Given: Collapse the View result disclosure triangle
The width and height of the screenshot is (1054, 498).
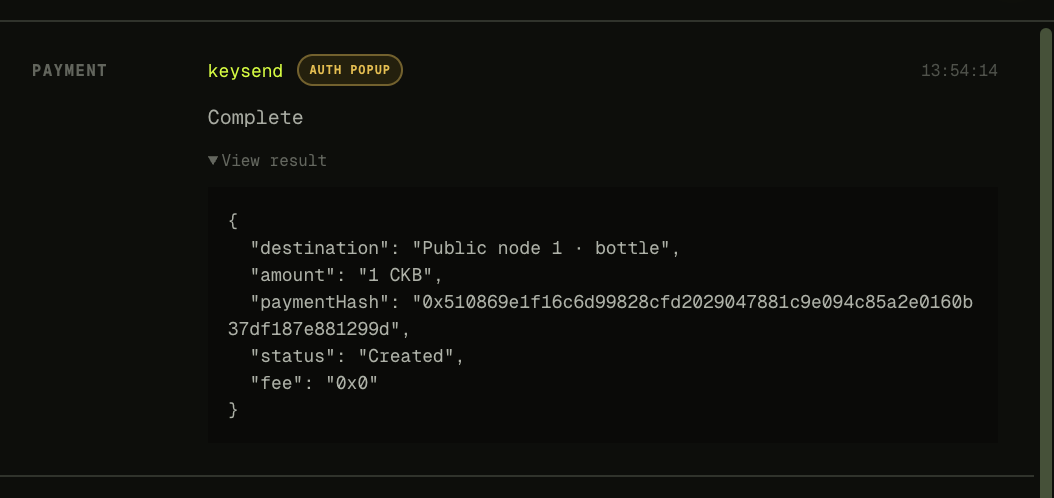Looking at the screenshot, I should (x=213, y=161).
